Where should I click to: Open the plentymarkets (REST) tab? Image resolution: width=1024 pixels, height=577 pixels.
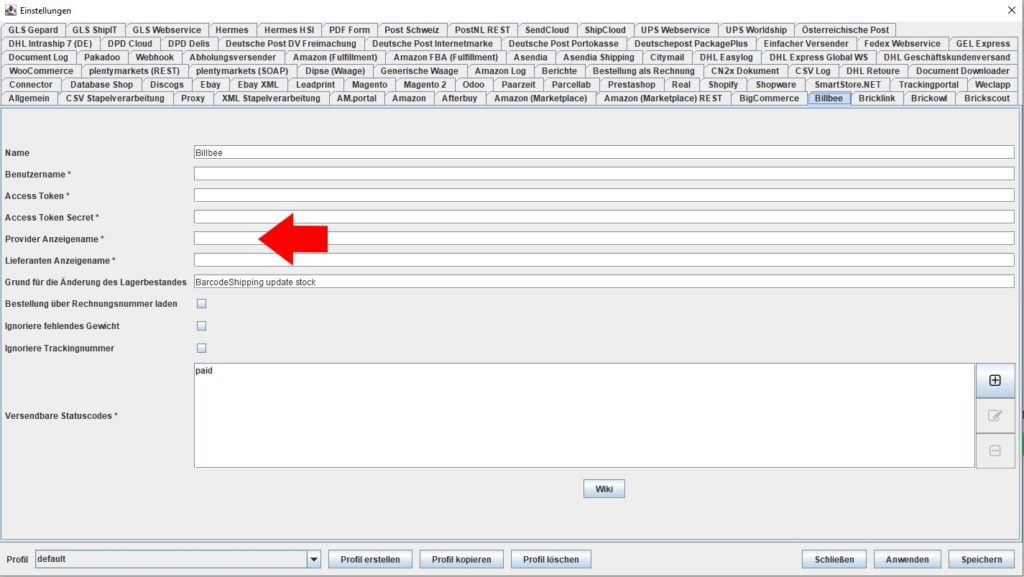pyautogui.click(x=134, y=70)
